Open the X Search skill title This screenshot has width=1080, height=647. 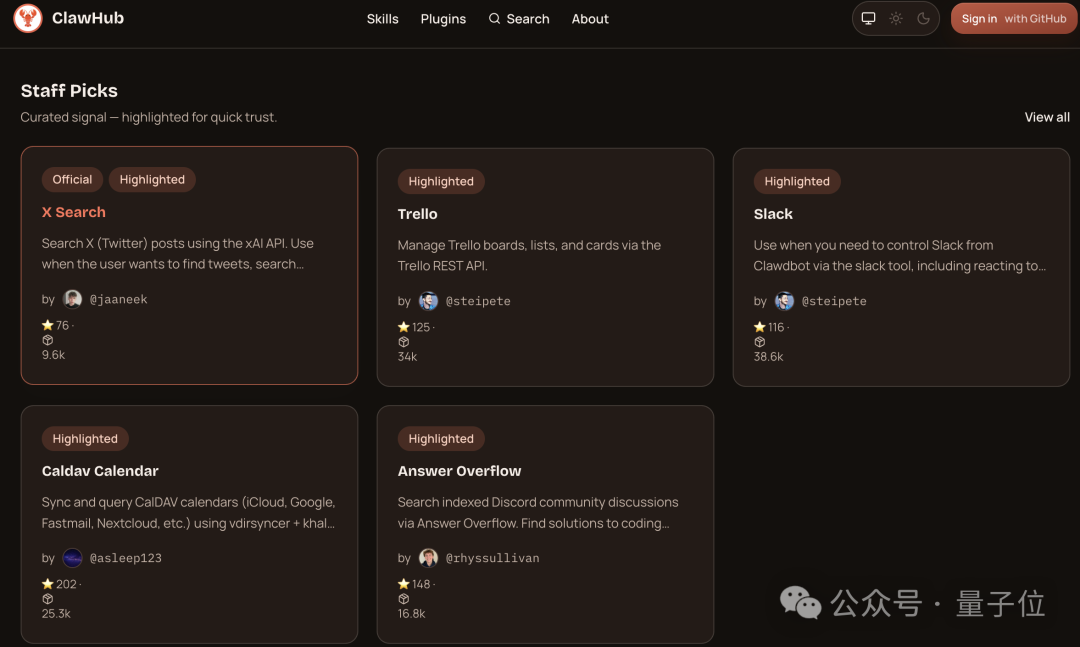(73, 212)
